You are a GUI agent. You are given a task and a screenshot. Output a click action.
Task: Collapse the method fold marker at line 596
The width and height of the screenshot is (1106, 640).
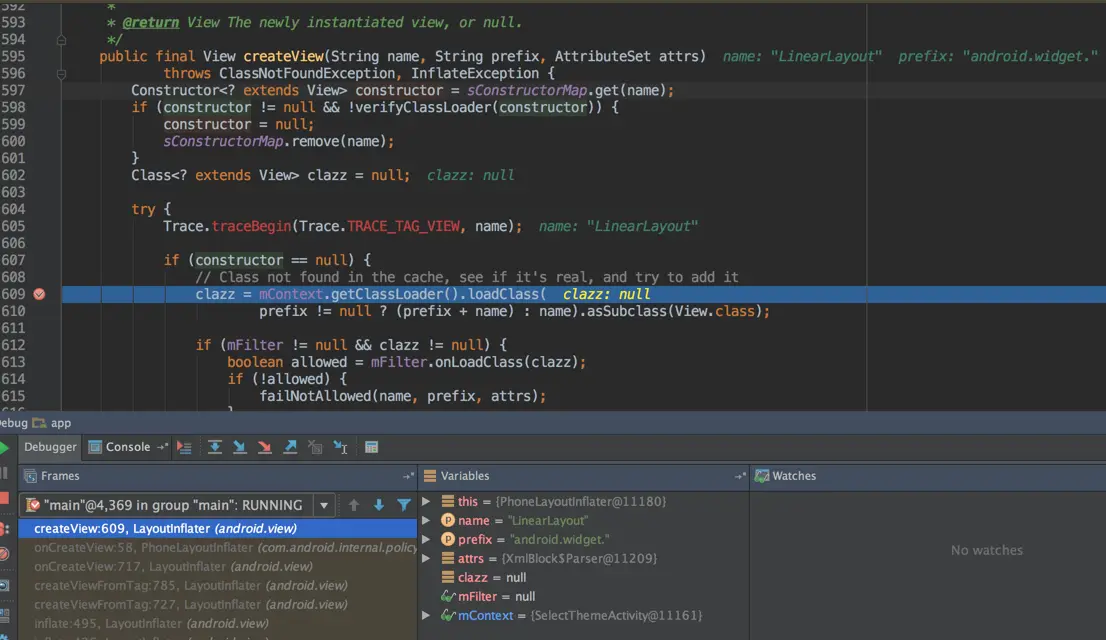[61, 73]
